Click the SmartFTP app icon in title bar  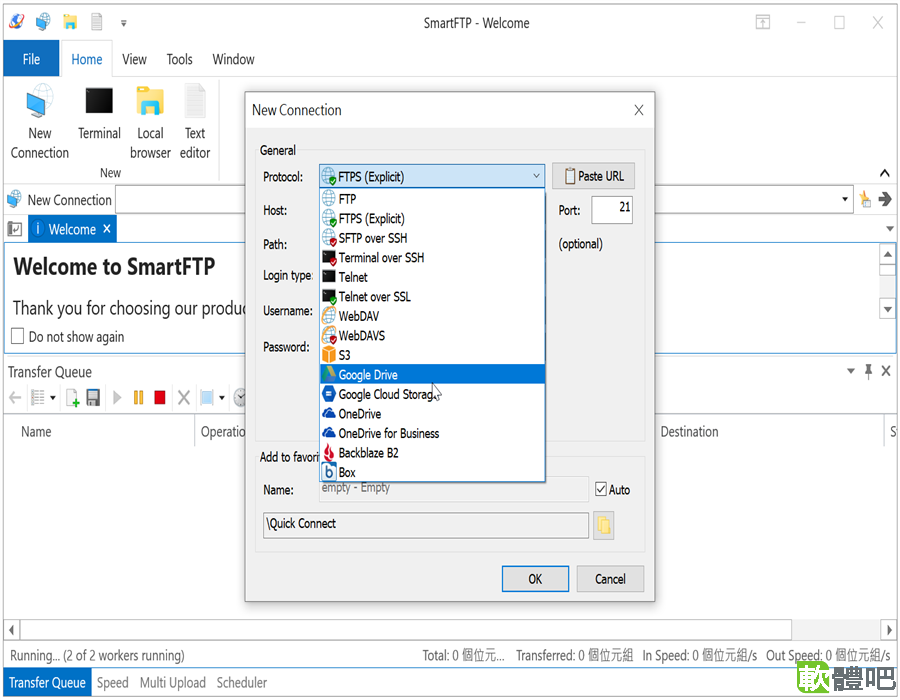(x=17, y=22)
